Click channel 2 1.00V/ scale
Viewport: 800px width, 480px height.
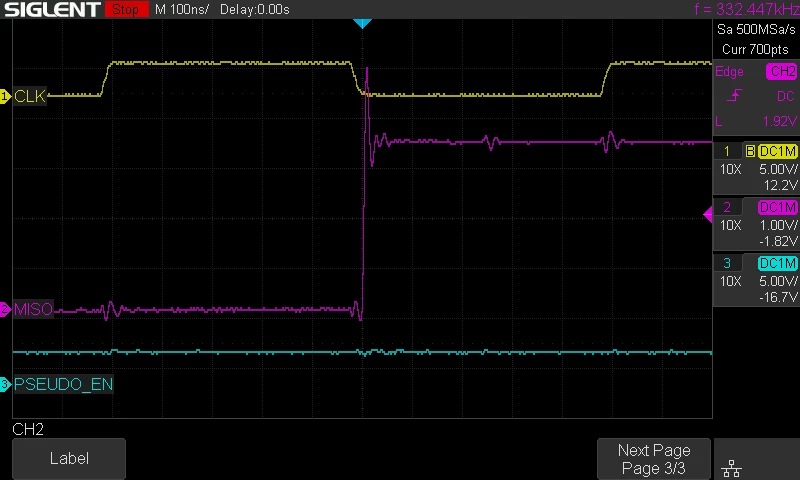tap(778, 225)
